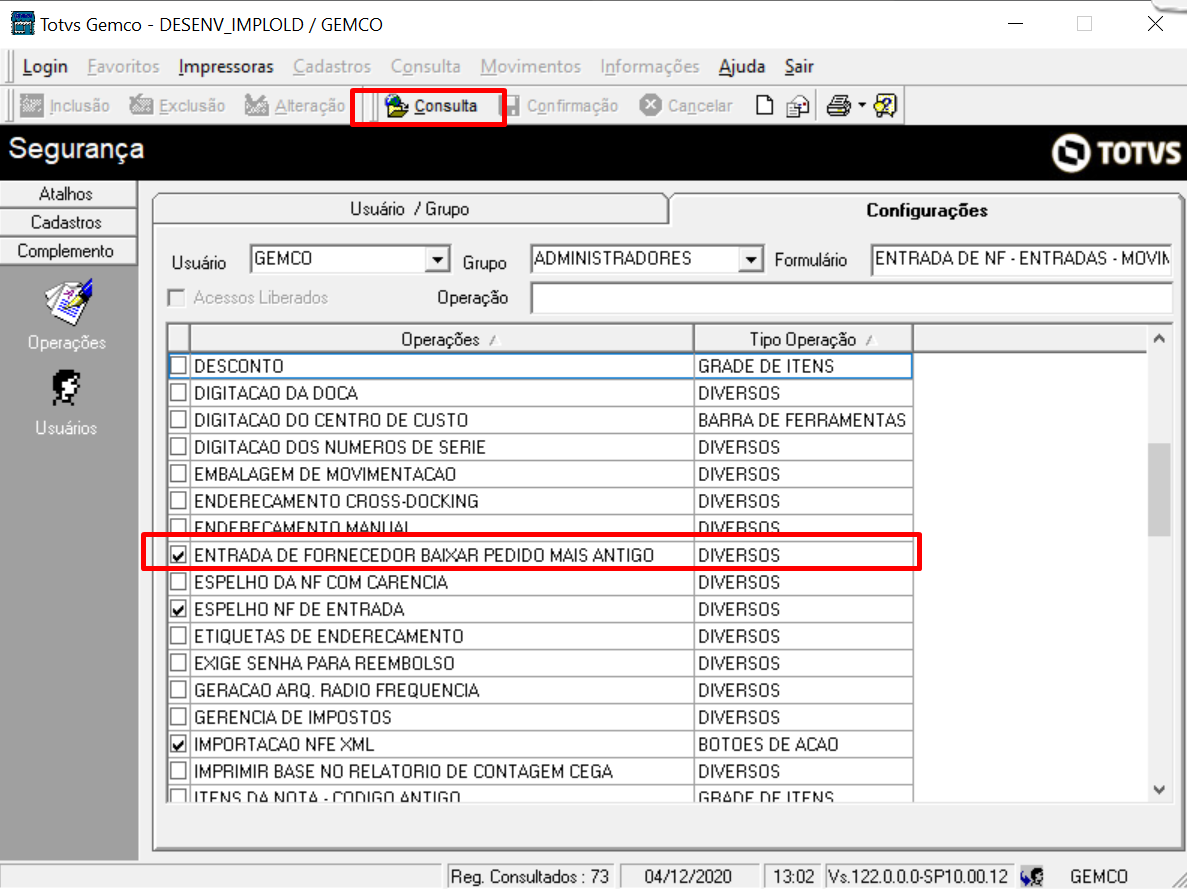Image resolution: width=1187 pixels, height=889 pixels.
Task: Switch to the Usuário / Grupo tab
Action: (410, 209)
